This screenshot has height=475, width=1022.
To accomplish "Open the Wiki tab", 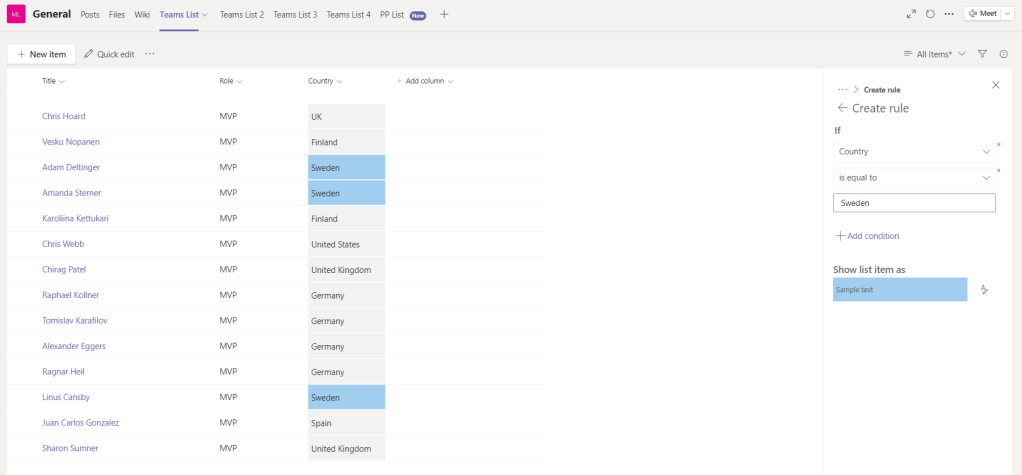I will (x=142, y=14).
